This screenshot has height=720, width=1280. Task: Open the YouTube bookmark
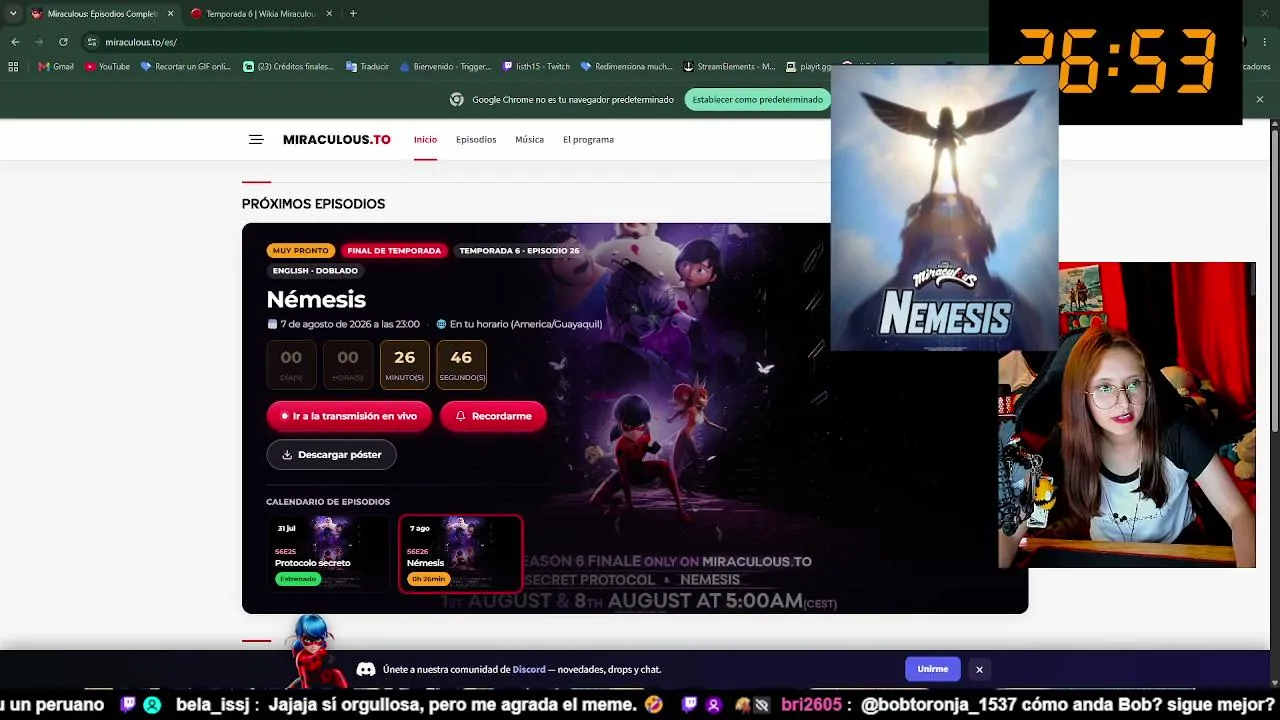[107, 67]
